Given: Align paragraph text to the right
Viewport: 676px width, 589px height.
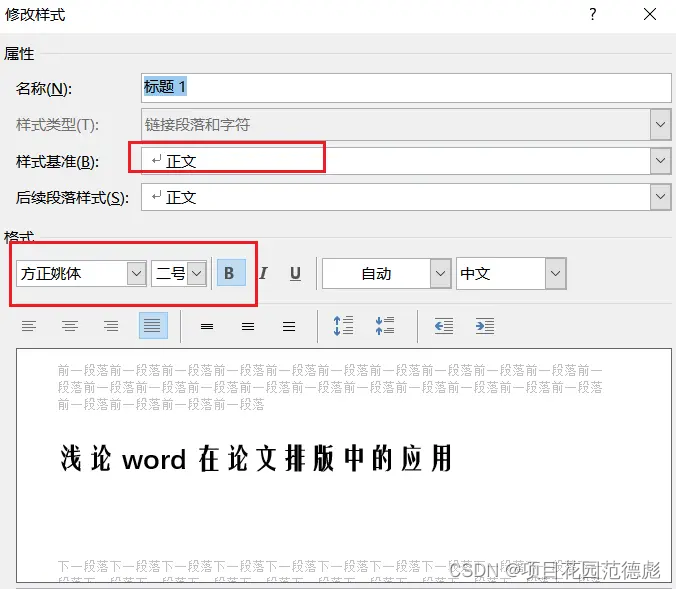Looking at the screenshot, I should coord(111,326).
